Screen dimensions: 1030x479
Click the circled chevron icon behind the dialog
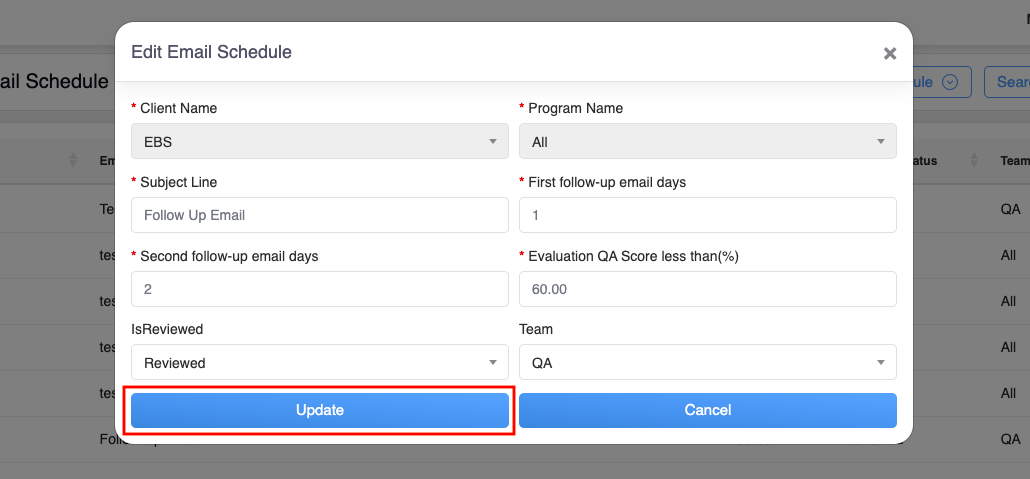tap(950, 82)
